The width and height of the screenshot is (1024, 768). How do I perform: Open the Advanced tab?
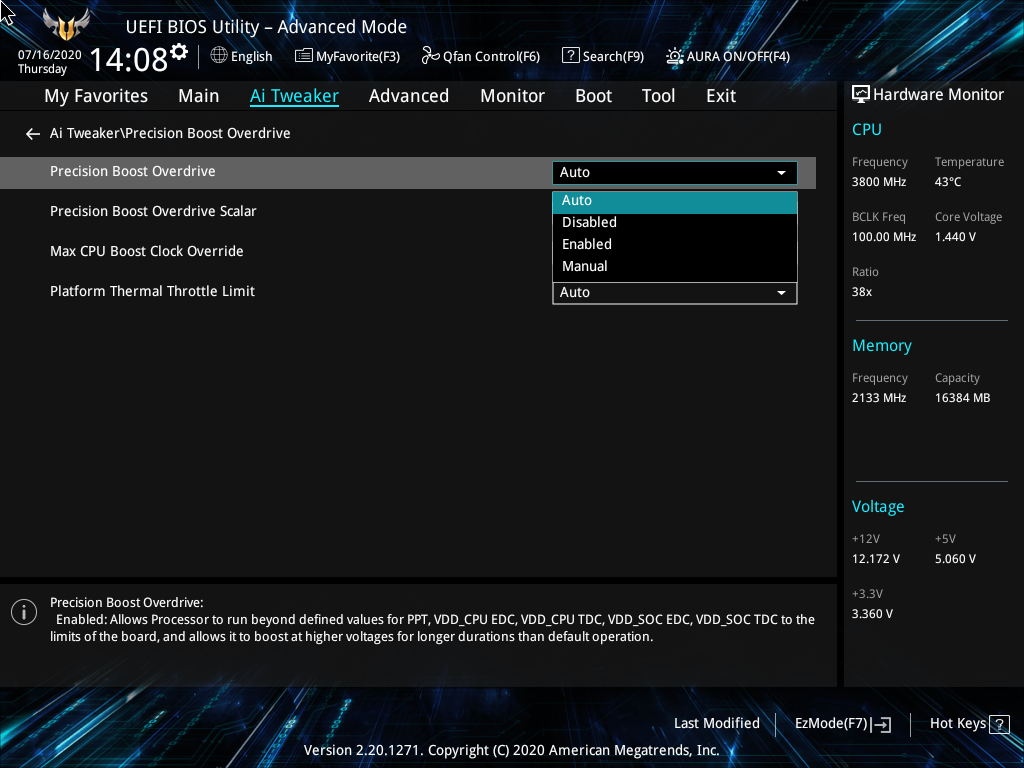[409, 96]
